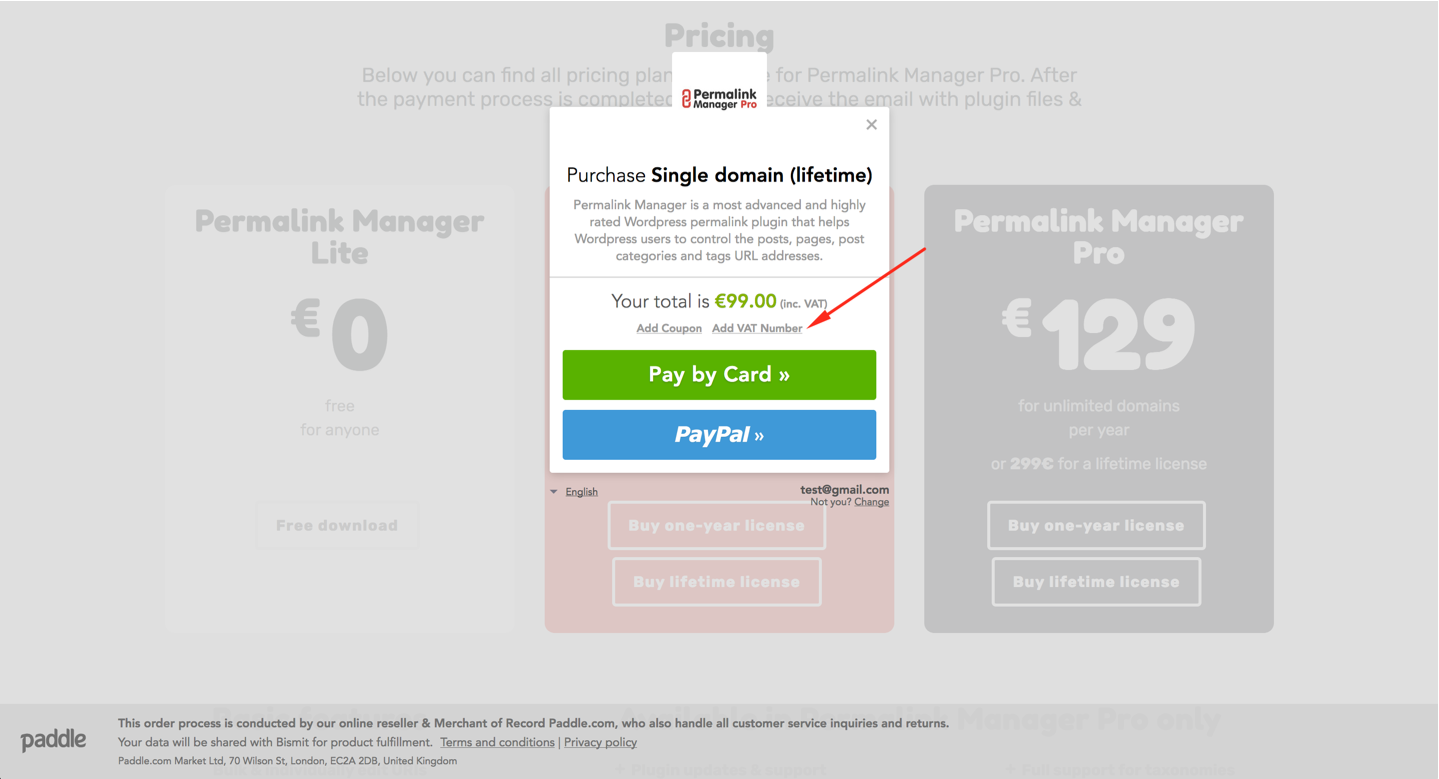
Task: Click the Paddle logo in footer
Action: [x=53, y=740]
